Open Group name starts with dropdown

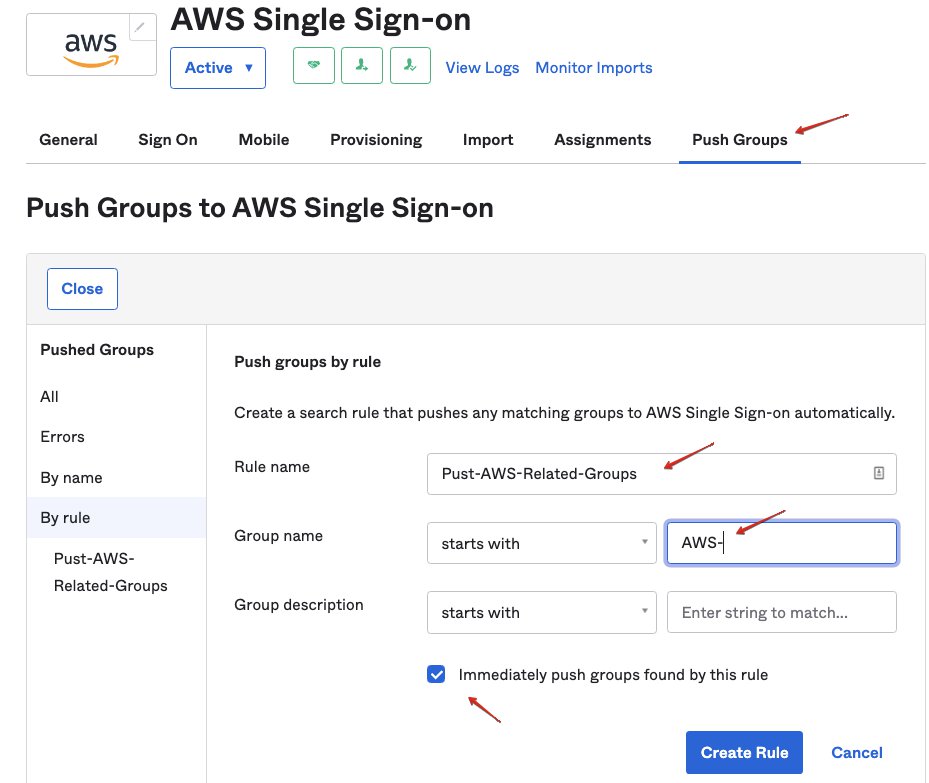click(x=542, y=543)
